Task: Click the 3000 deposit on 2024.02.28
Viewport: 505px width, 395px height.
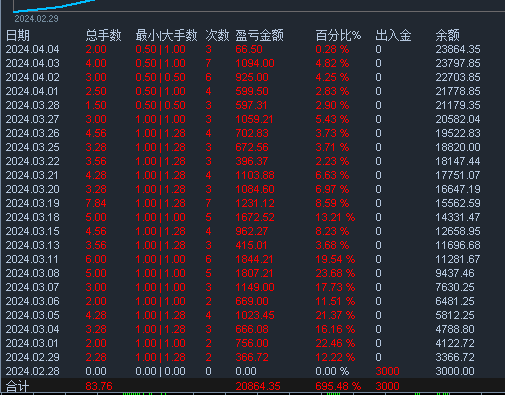Action: point(387,371)
